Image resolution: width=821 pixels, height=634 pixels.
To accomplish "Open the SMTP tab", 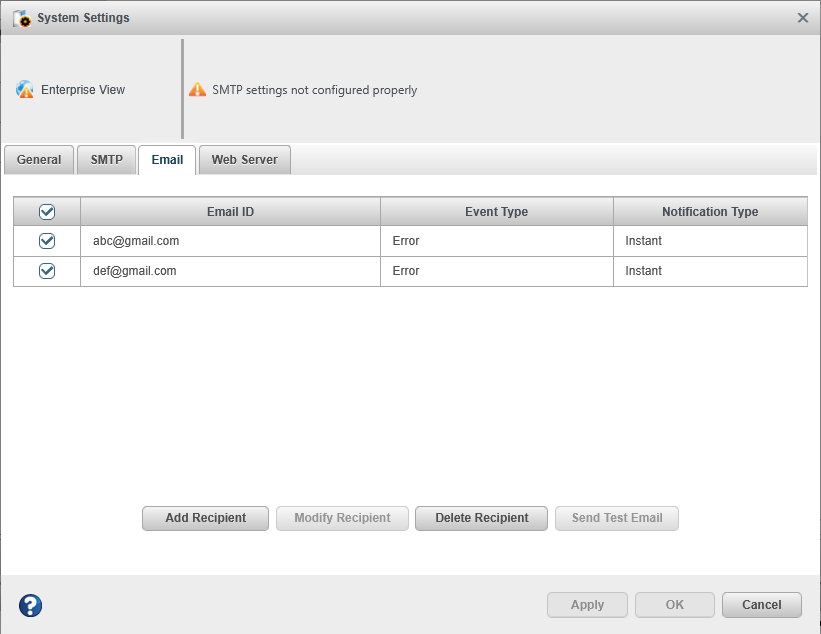I will (106, 160).
